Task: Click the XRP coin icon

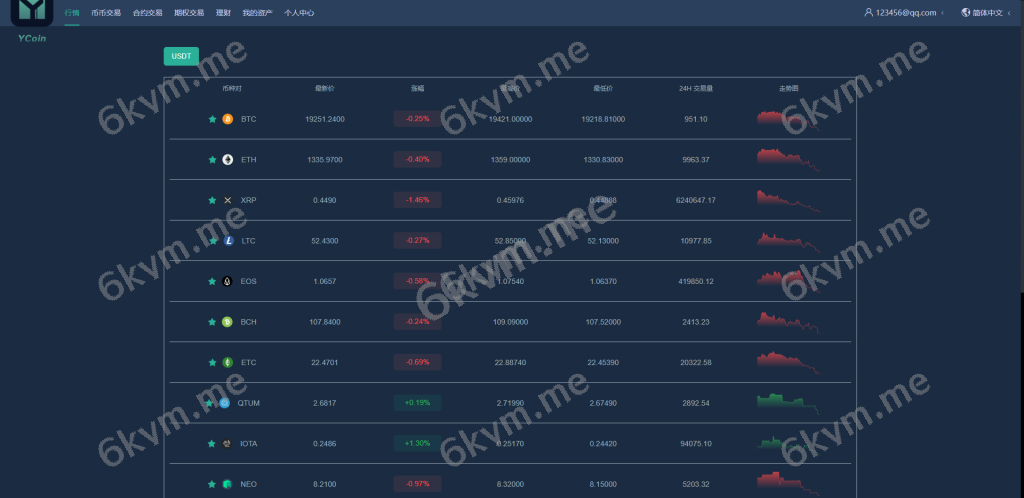Action: pyautogui.click(x=228, y=200)
